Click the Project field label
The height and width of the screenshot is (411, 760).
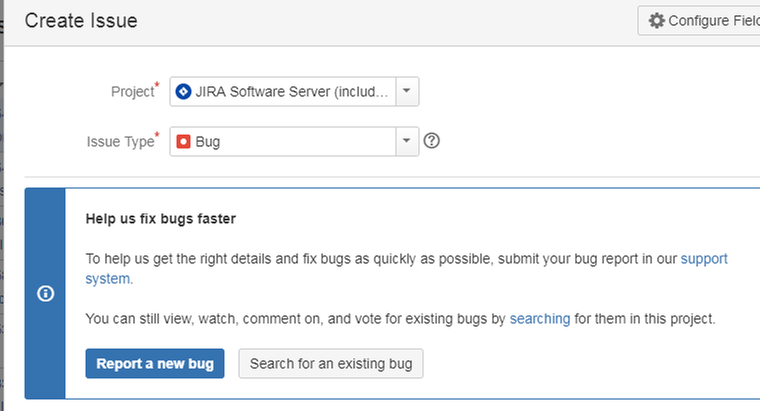click(133, 92)
